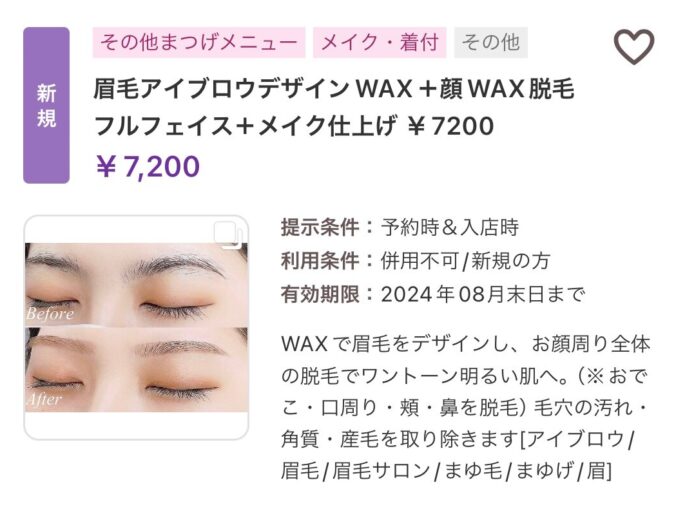The height and width of the screenshot is (507, 676).
Task: Click the 有効期限 2024年08月末日まで line
Action: (433, 294)
